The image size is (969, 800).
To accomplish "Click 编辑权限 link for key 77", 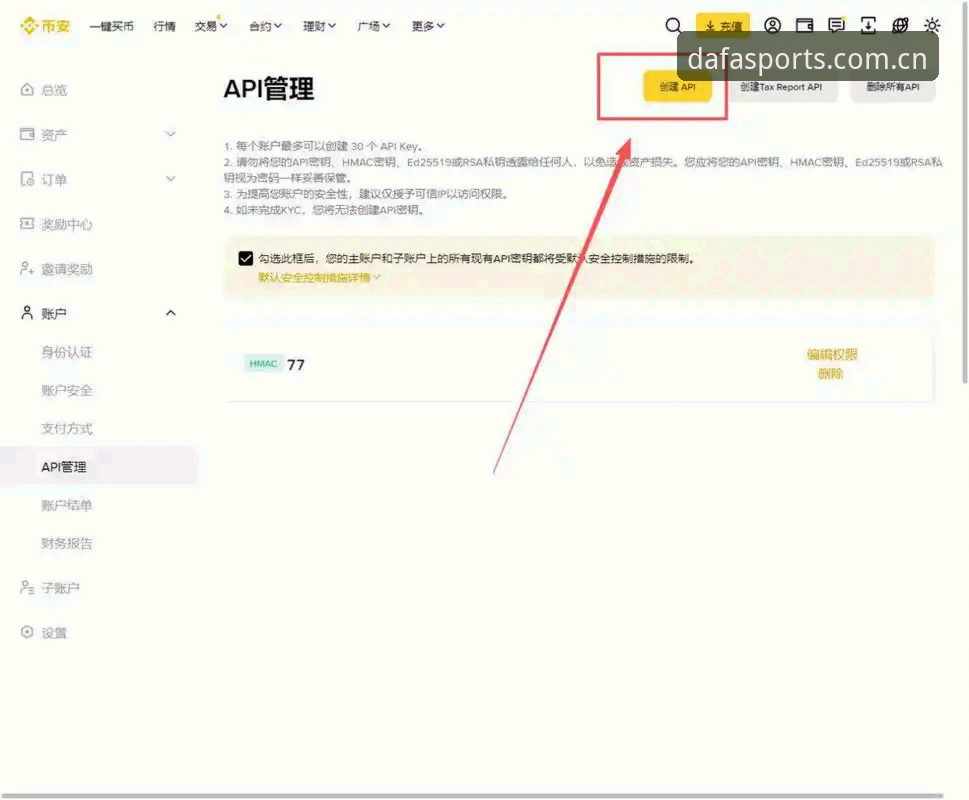I will pos(832,354).
